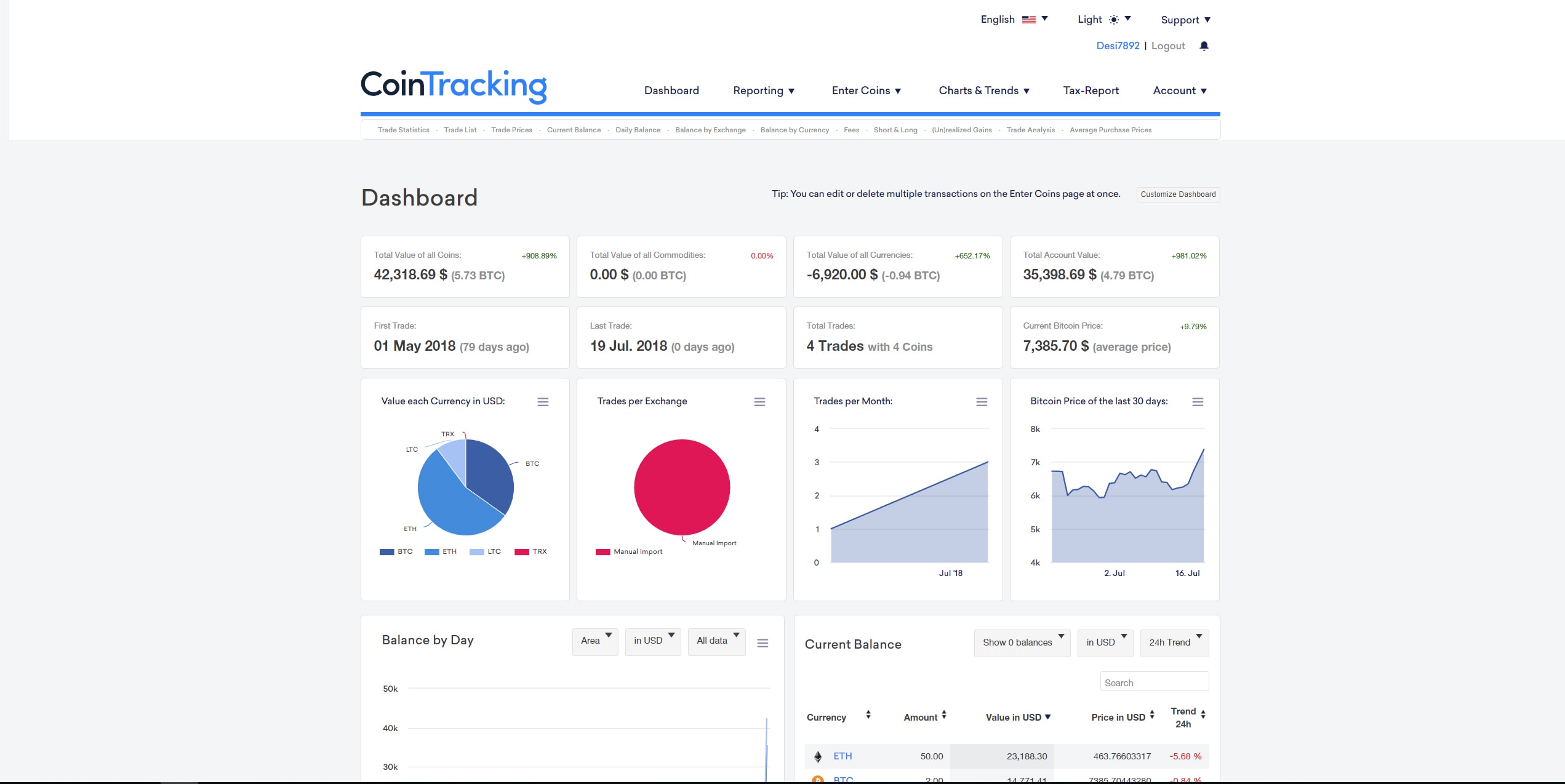
Task: Open the Balance by Day chart menu
Action: coord(762,643)
